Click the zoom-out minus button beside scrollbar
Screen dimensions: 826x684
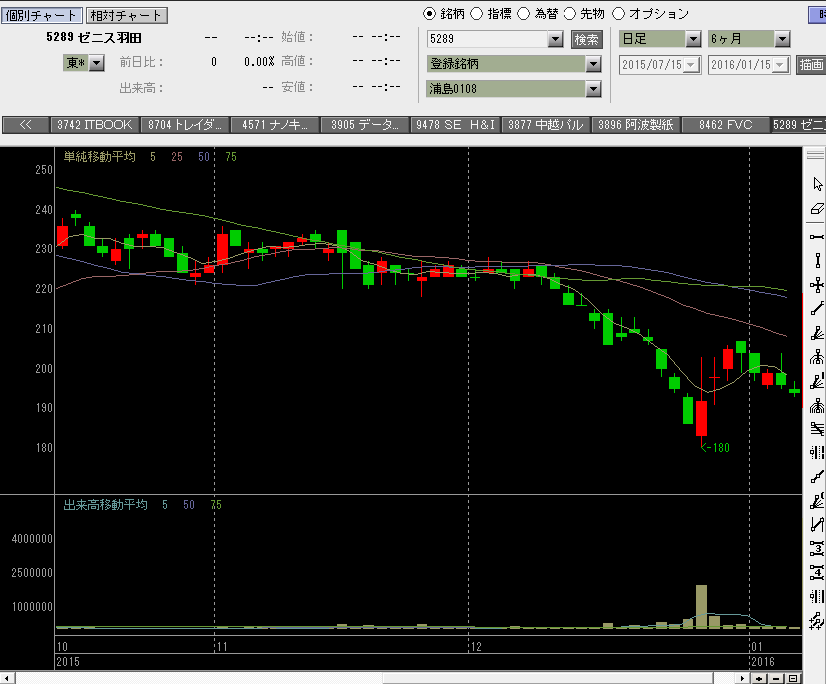pyautogui.click(x=776, y=678)
